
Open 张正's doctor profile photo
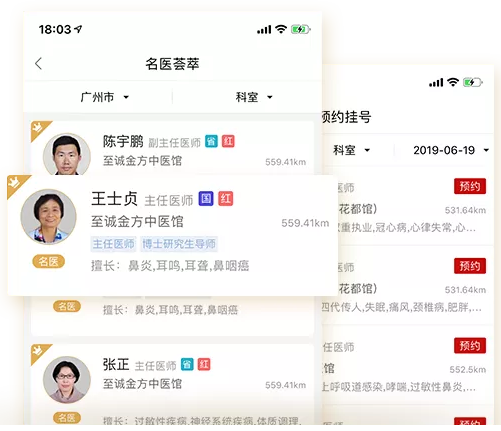pos(67,380)
